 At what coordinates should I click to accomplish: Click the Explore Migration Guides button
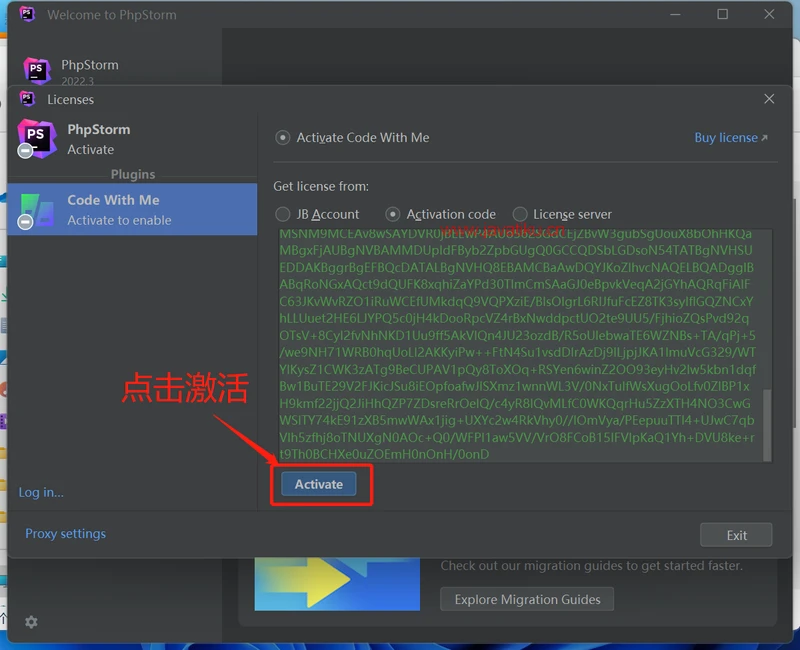tap(527, 600)
